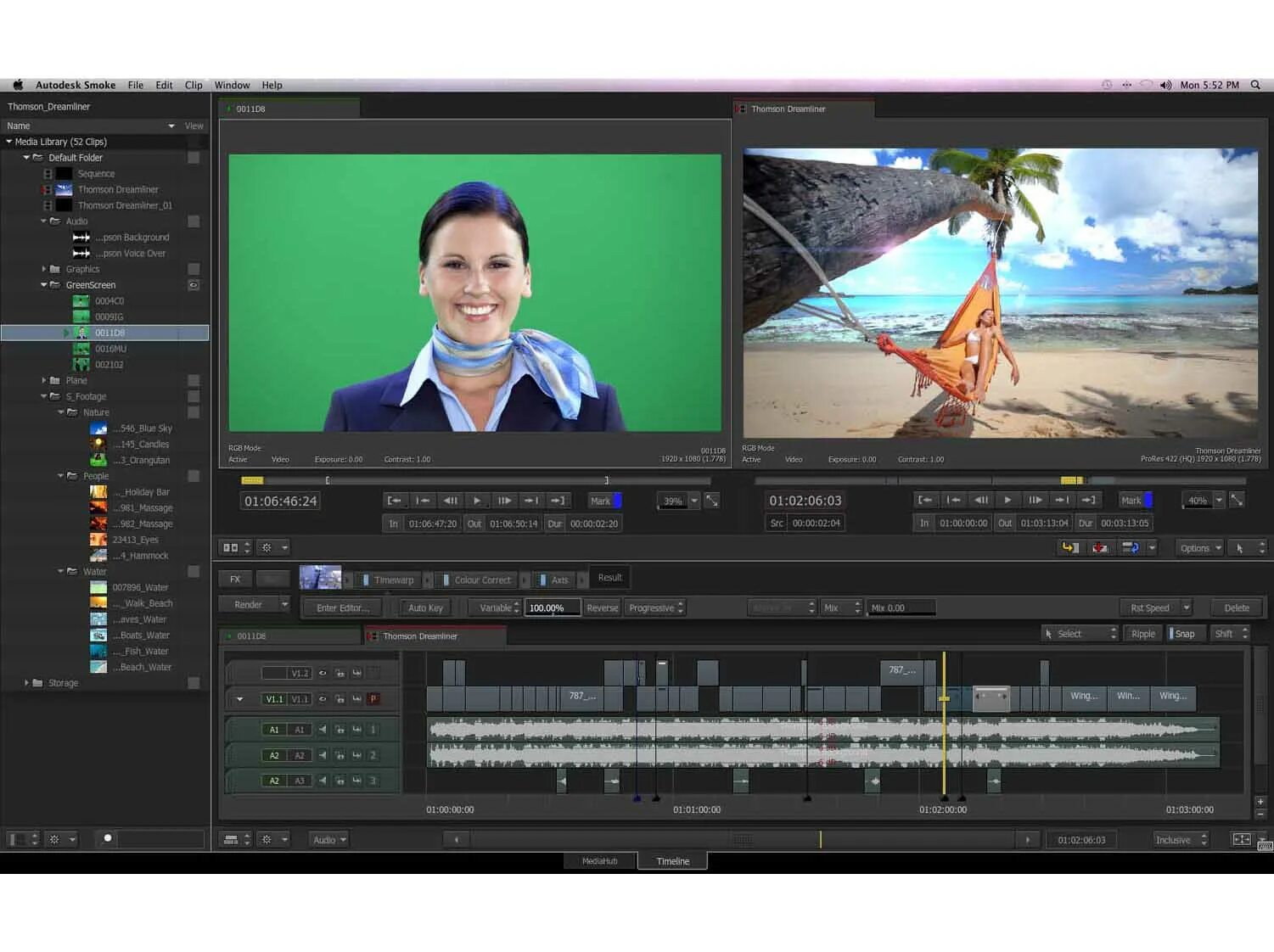Toggle the primary P flag on V1.1
This screenshot has height=952, width=1274.
[373, 700]
